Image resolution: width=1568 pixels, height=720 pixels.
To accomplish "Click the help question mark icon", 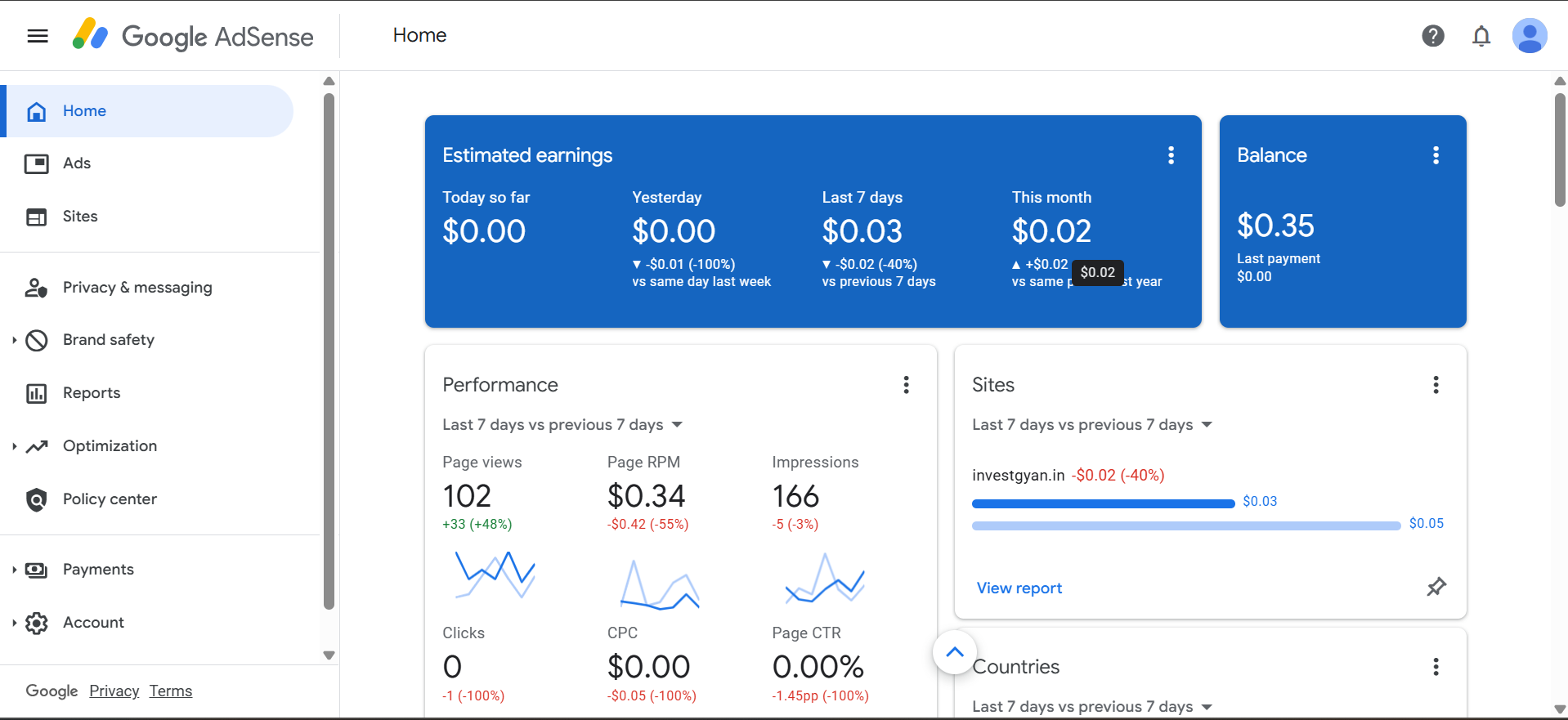I will (x=1432, y=36).
